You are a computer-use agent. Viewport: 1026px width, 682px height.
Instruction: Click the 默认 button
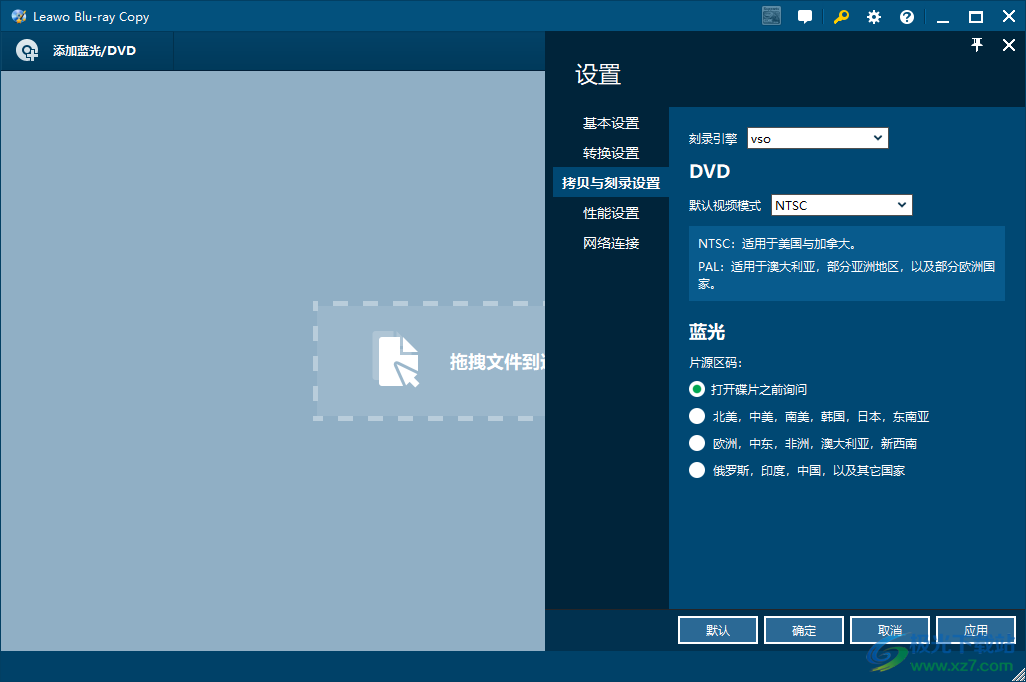(717, 630)
